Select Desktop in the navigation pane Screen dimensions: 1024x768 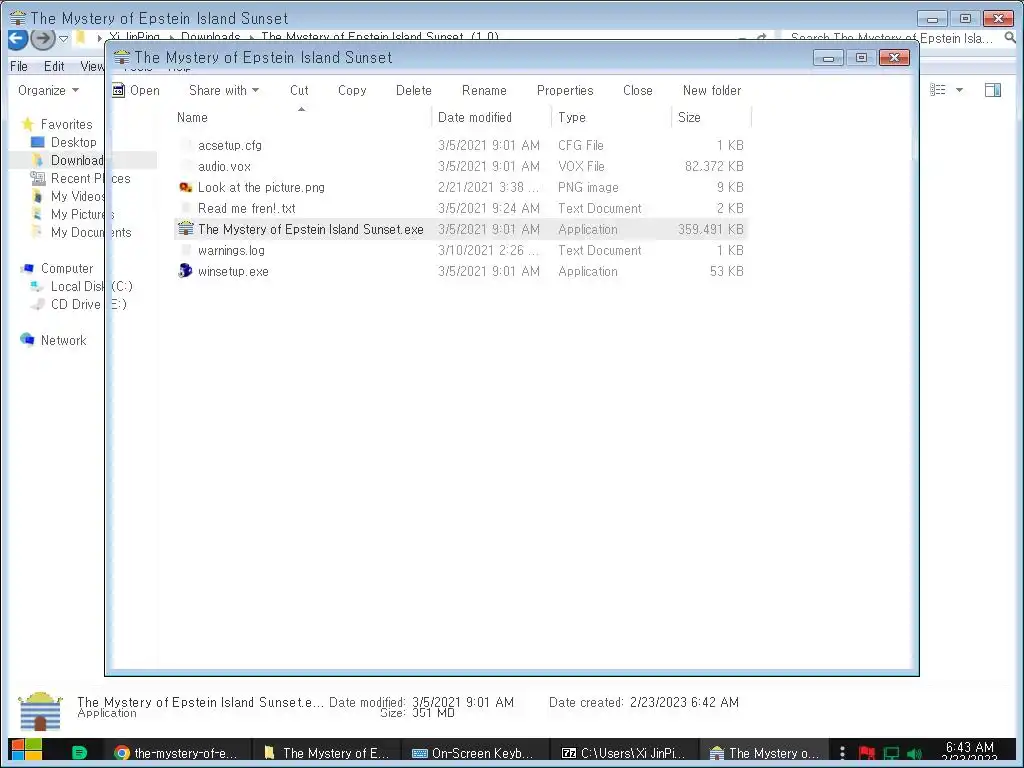click(x=73, y=142)
